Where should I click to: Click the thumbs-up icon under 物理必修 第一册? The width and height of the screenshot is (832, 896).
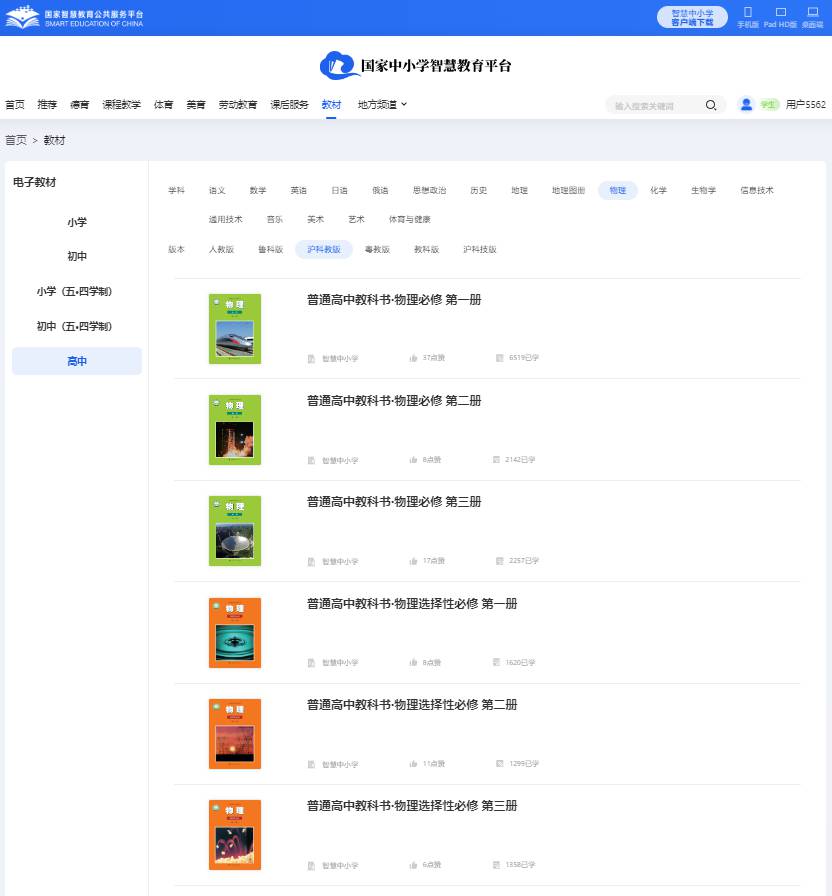tap(413, 358)
